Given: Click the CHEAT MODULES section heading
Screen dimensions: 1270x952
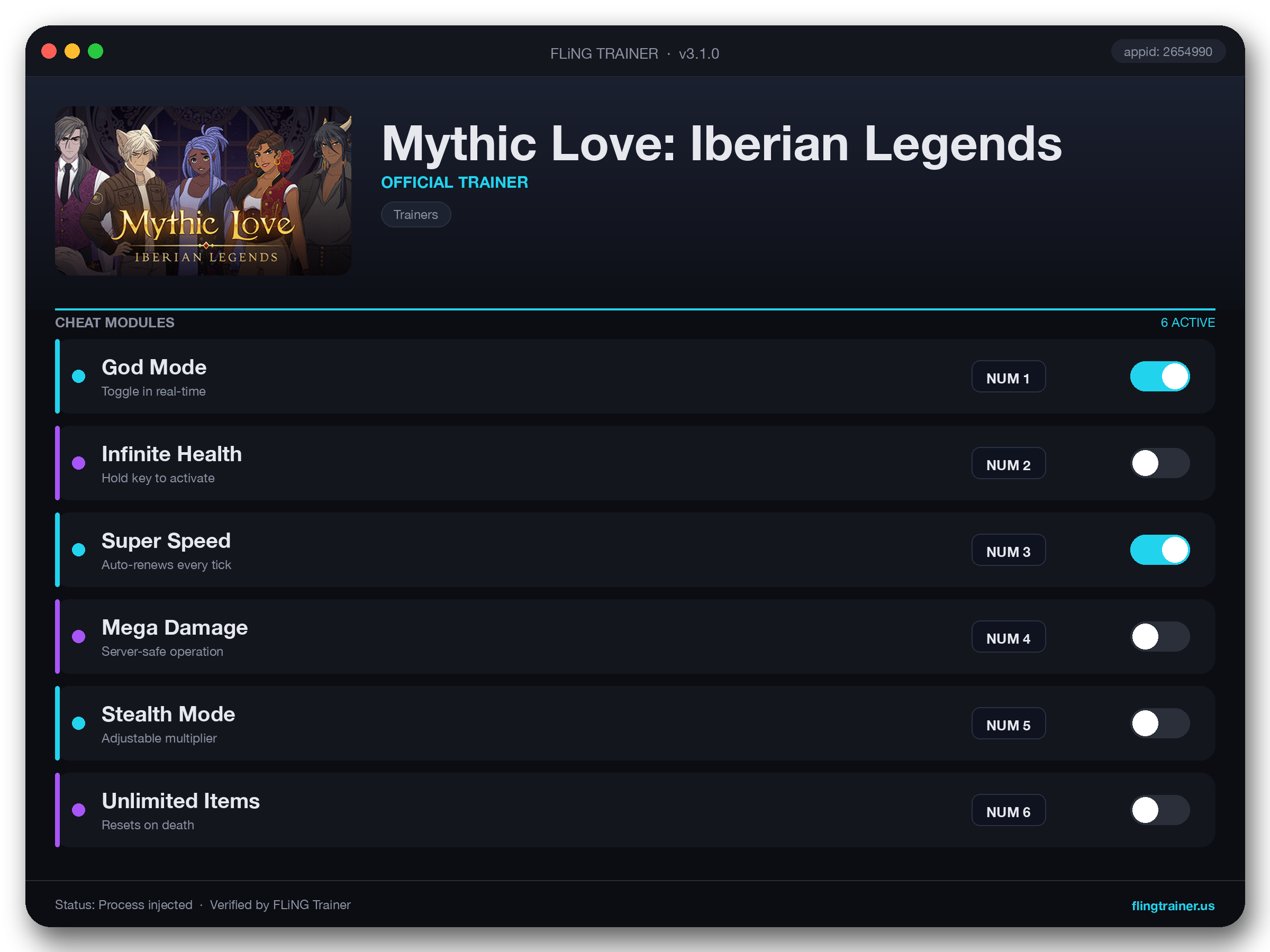Looking at the screenshot, I should [x=115, y=323].
